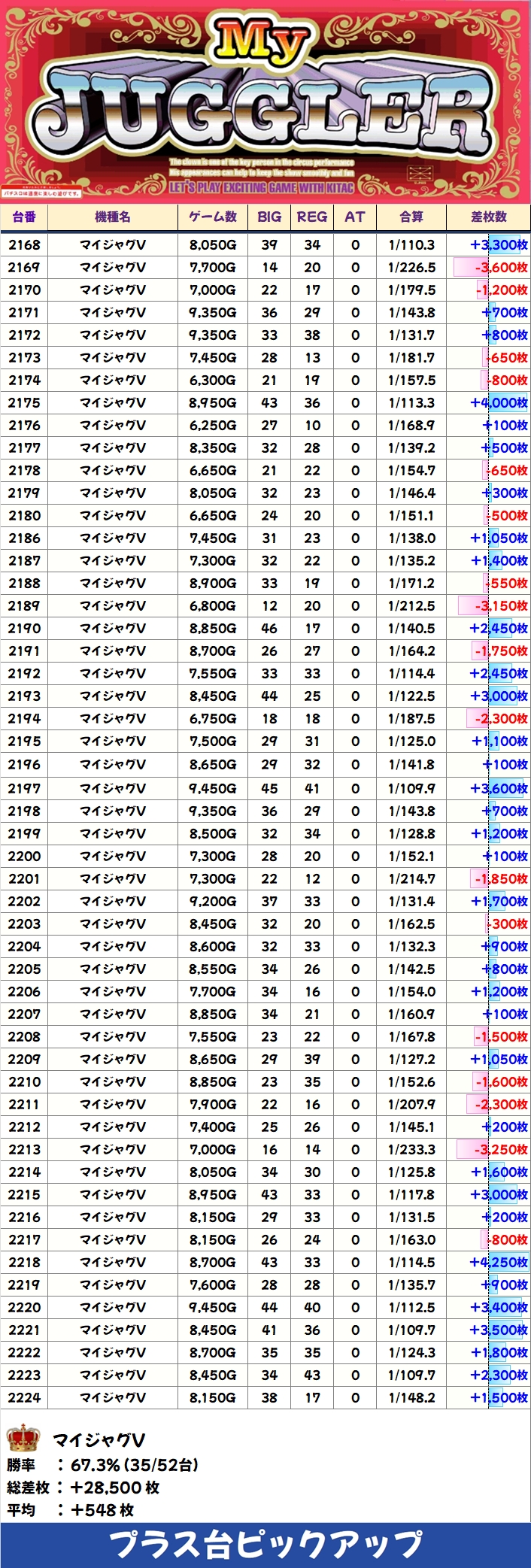Click the +3,400枚 value in row 2220
The image size is (531, 1568).
point(499,1307)
